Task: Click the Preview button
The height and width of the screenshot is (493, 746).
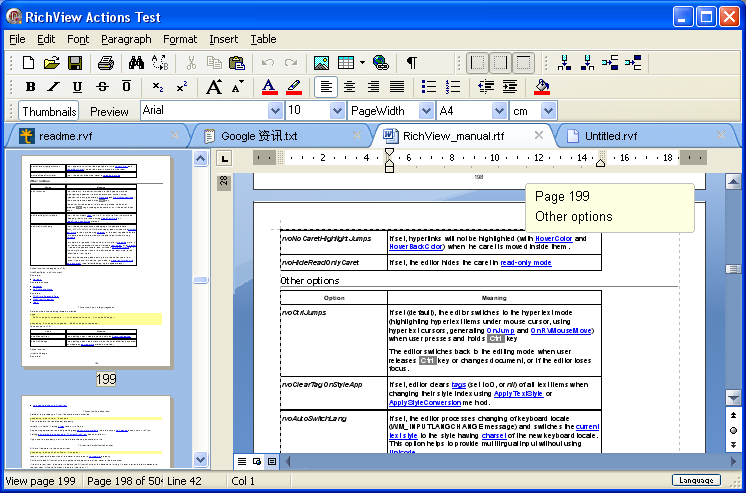Action: tap(109, 111)
